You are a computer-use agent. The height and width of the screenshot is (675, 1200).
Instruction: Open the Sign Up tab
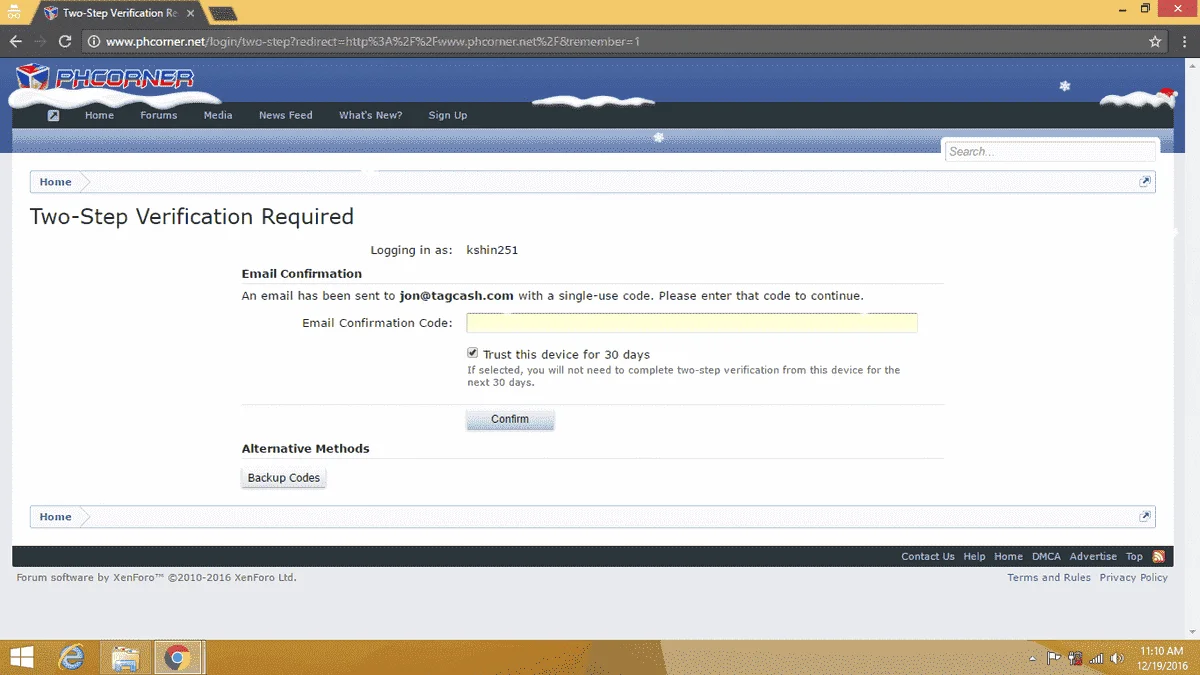click(x=448, y=115)
